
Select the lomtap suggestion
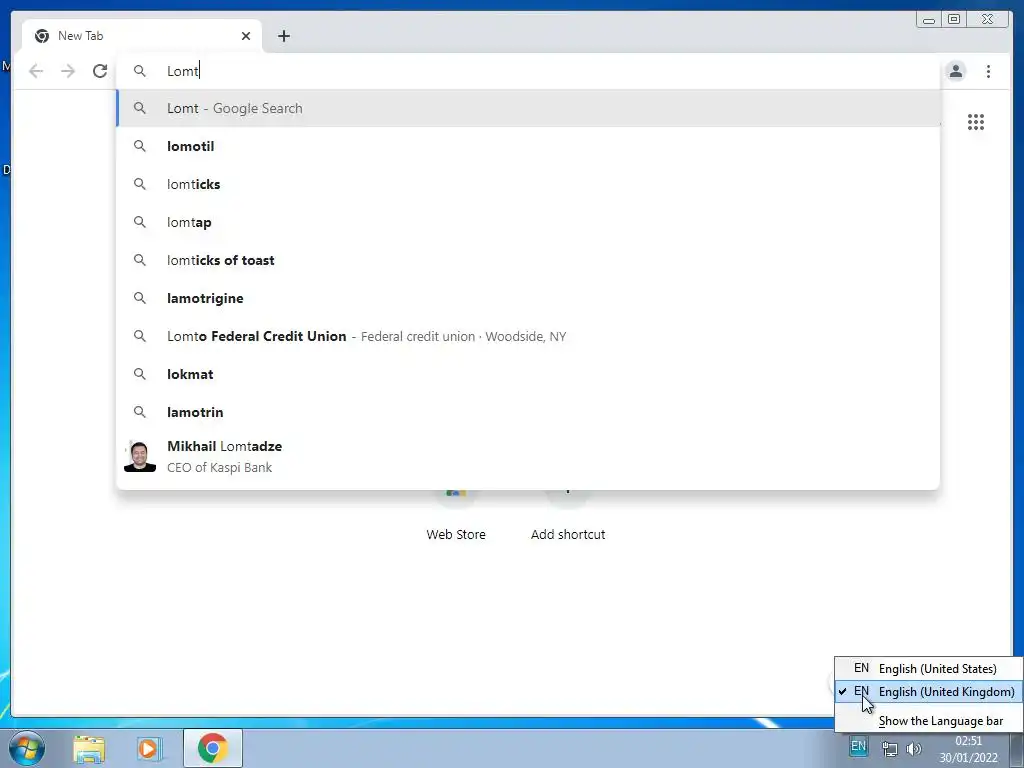pos(528,222)
